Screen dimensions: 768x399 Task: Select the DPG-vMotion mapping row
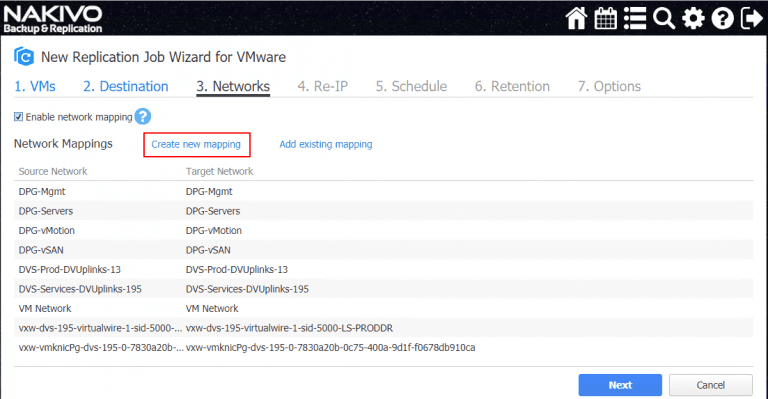pyautogui.click(x=384, y=230)
